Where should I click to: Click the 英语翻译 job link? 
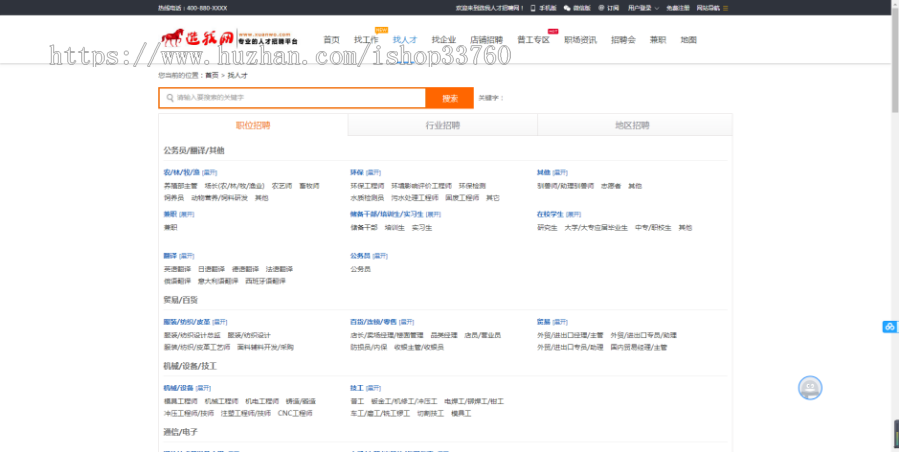(x=177, y=269)
